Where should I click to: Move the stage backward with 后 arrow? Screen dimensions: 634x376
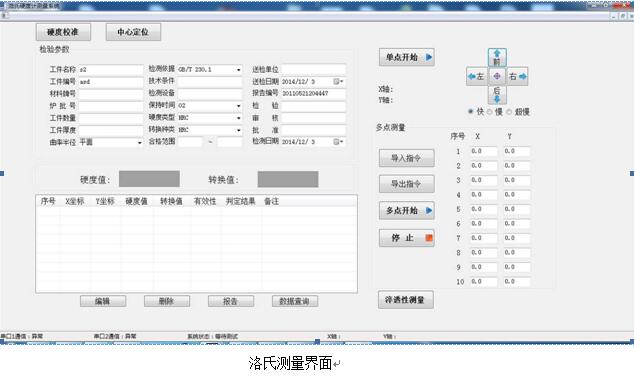point(497,95)
